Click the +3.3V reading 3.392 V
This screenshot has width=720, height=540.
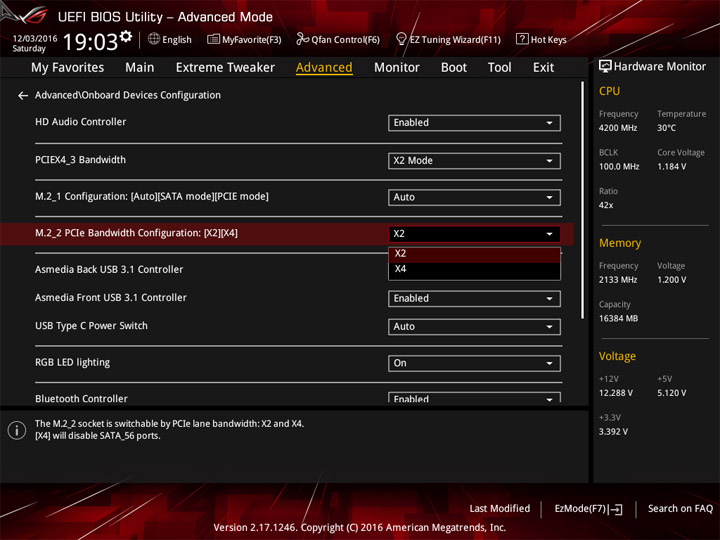[x=613, y=432]
